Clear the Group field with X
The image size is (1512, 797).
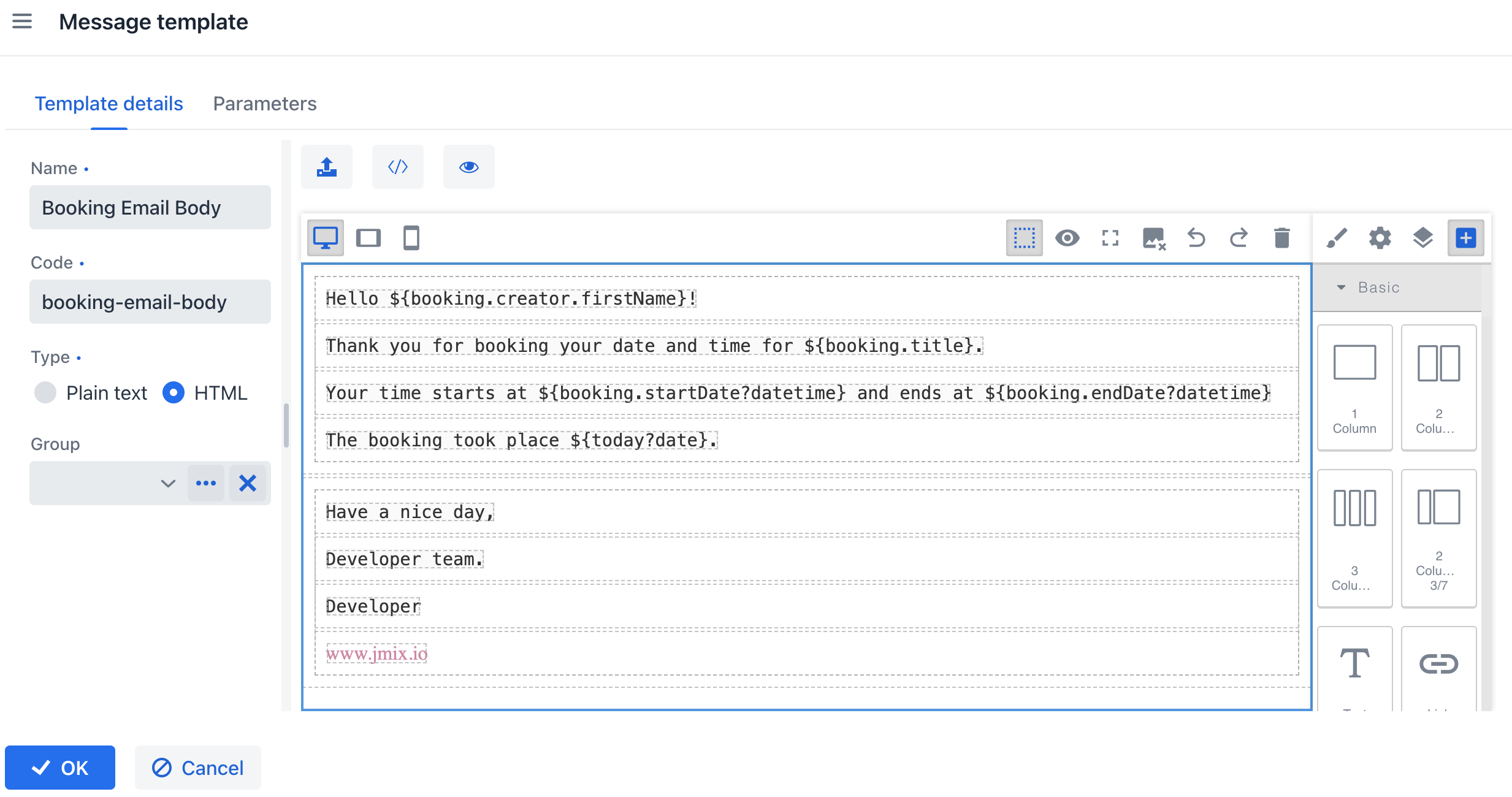tap(248, 483)
